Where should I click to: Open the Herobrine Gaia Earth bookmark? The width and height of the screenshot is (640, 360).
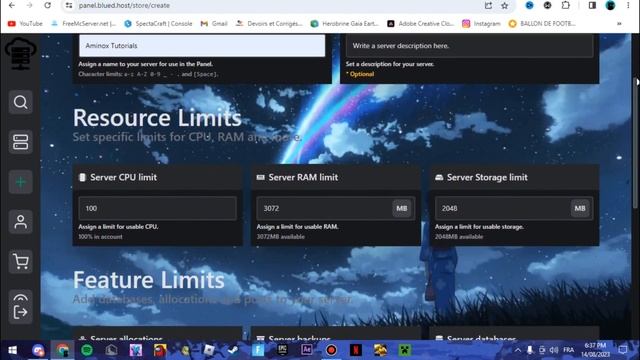tap(345, 24)
